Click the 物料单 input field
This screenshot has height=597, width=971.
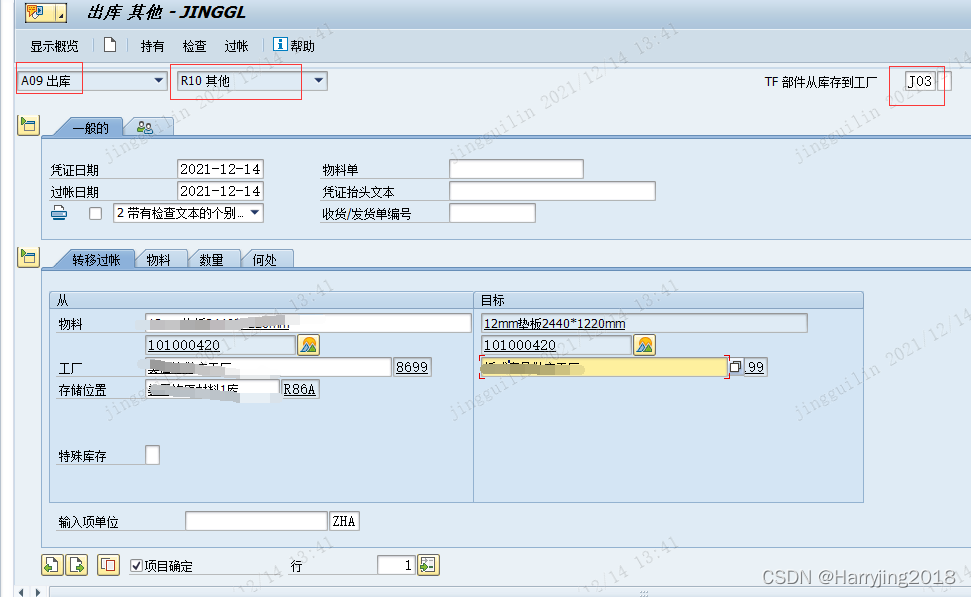(516, 169)
